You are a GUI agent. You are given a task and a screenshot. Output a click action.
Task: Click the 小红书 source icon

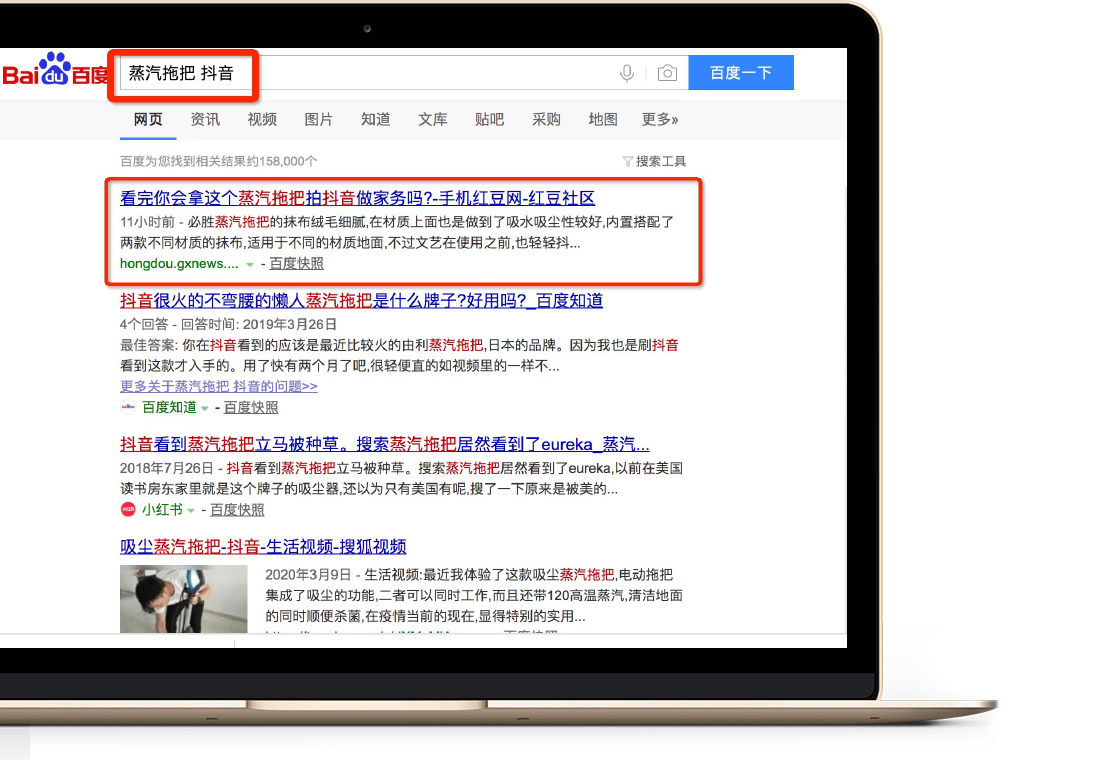128,510
